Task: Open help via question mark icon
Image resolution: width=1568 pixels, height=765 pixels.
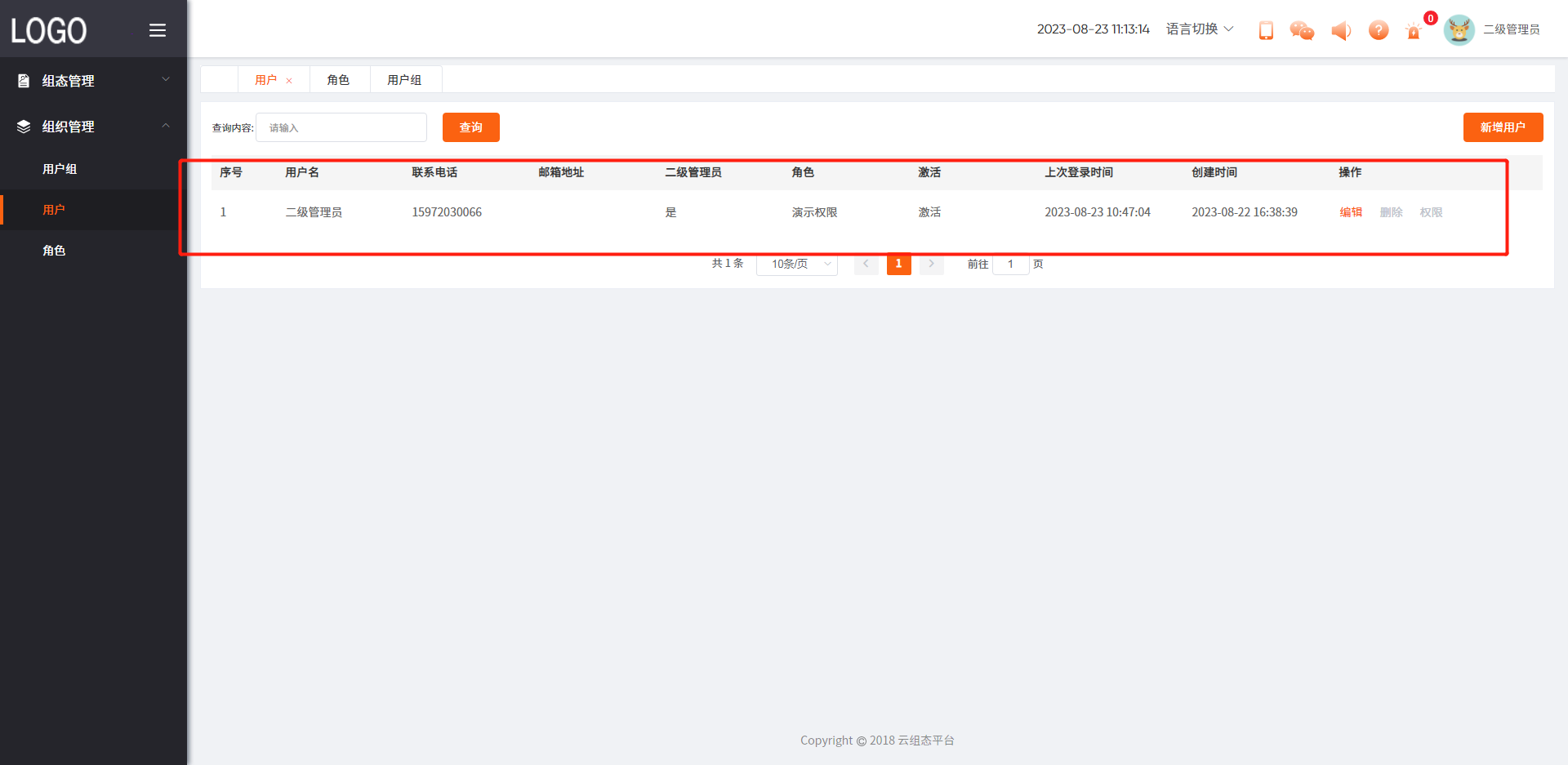Action: click(x=1379, y=30)
